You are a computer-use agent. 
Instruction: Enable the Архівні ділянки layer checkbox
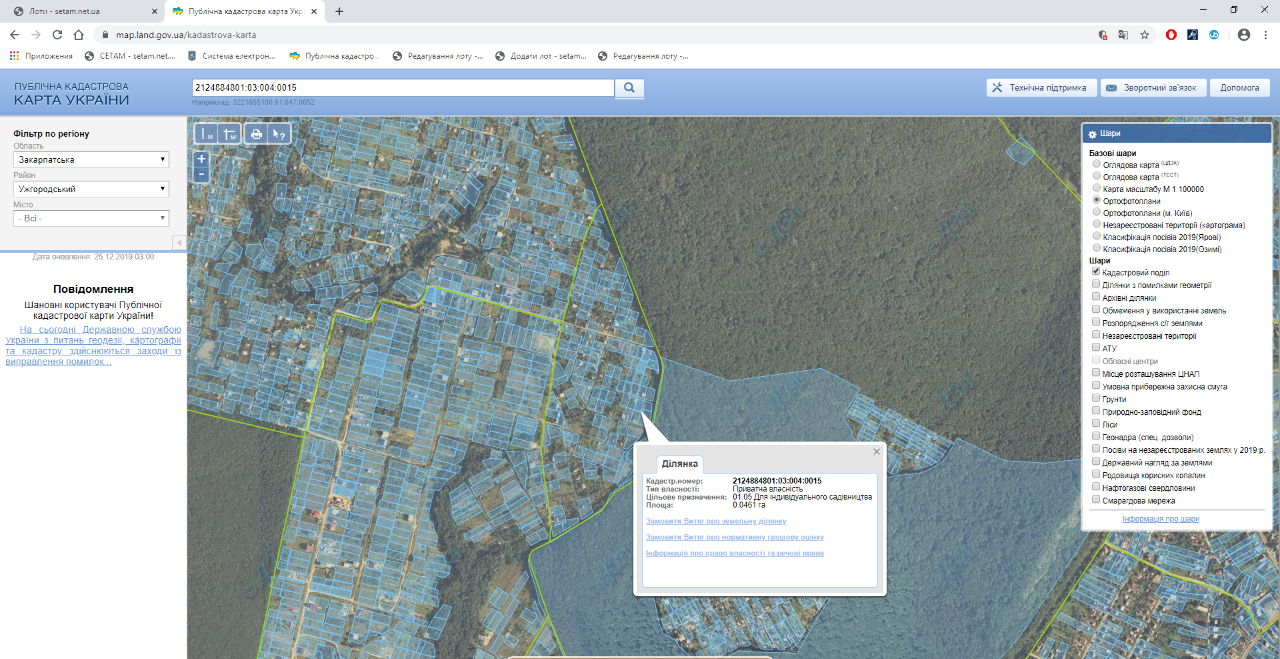pos(1096,297)
